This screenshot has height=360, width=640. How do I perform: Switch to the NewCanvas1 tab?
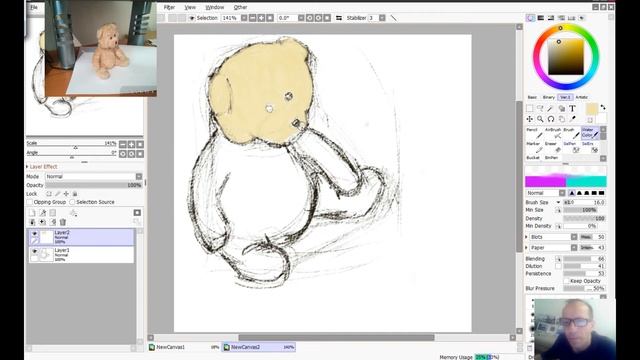coord(184,347)
